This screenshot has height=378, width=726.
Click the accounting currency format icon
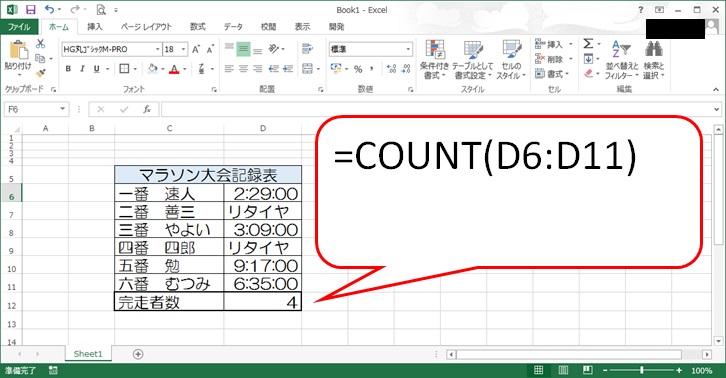pos(336,69)
